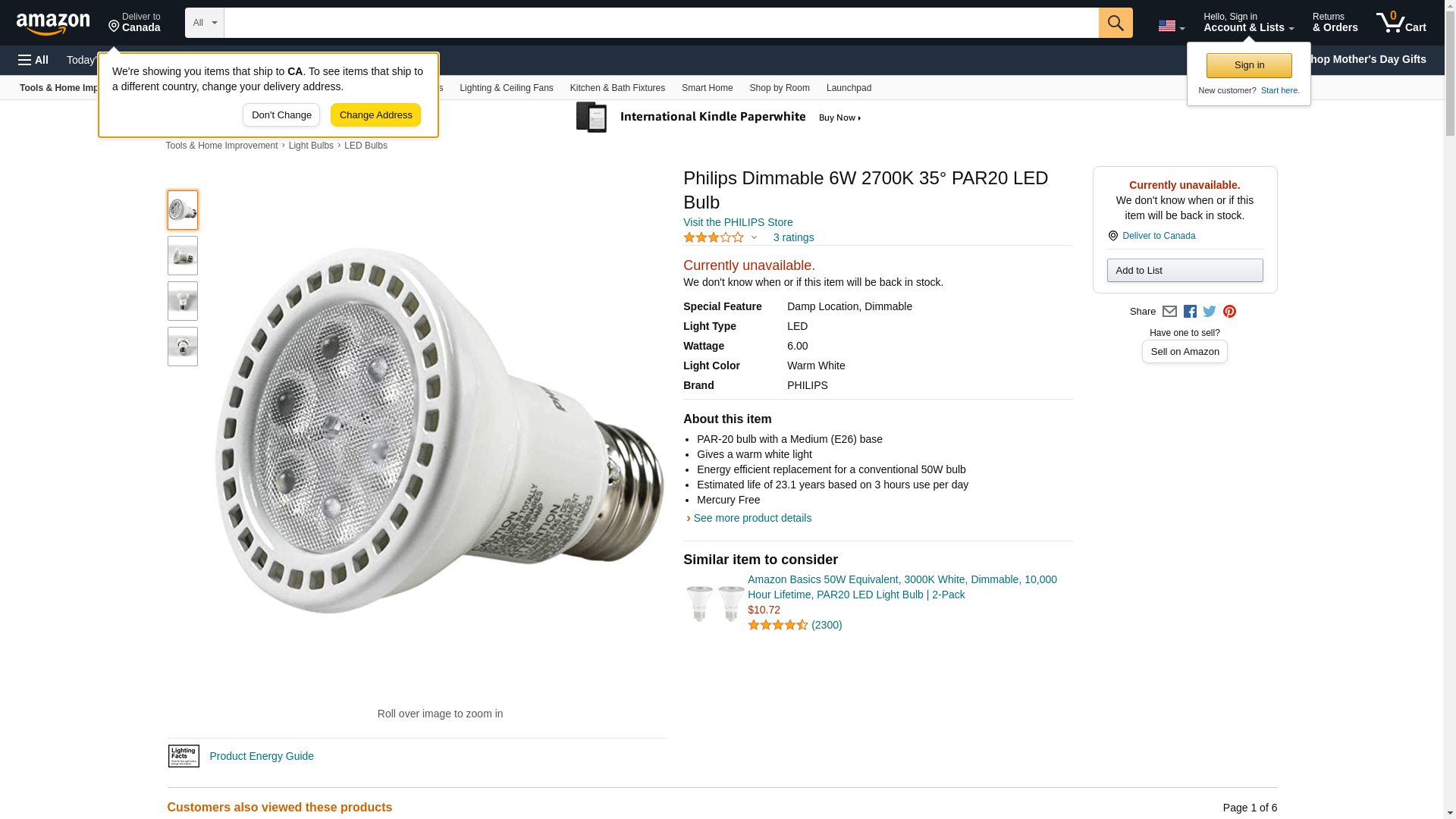
Task: Open the All hamburger menu
Action: click(33, 60)
